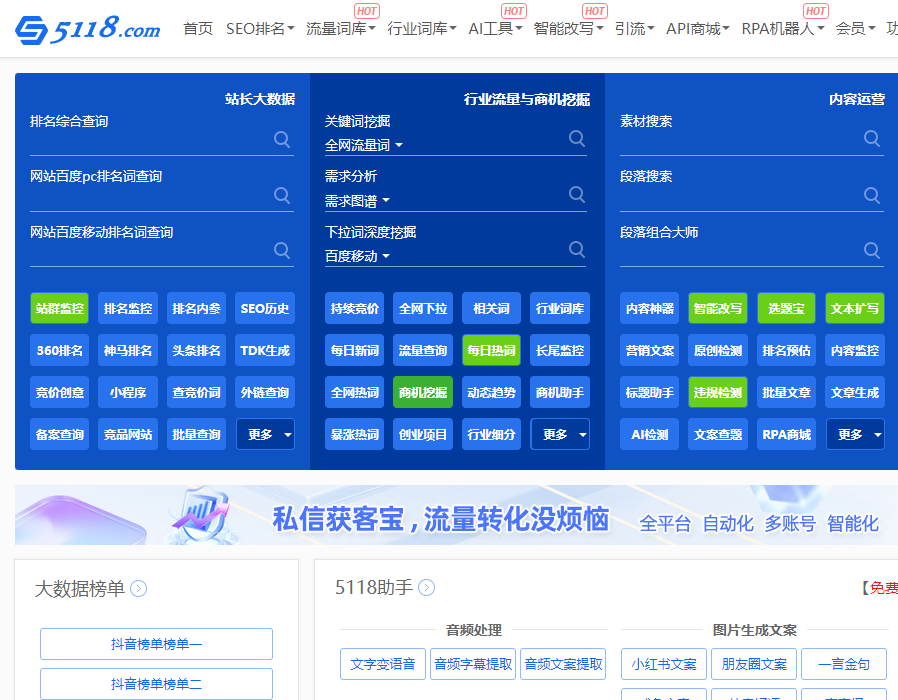Click the AI检测 button
Screen dimensions: 898x700
(x=649, y=434)
